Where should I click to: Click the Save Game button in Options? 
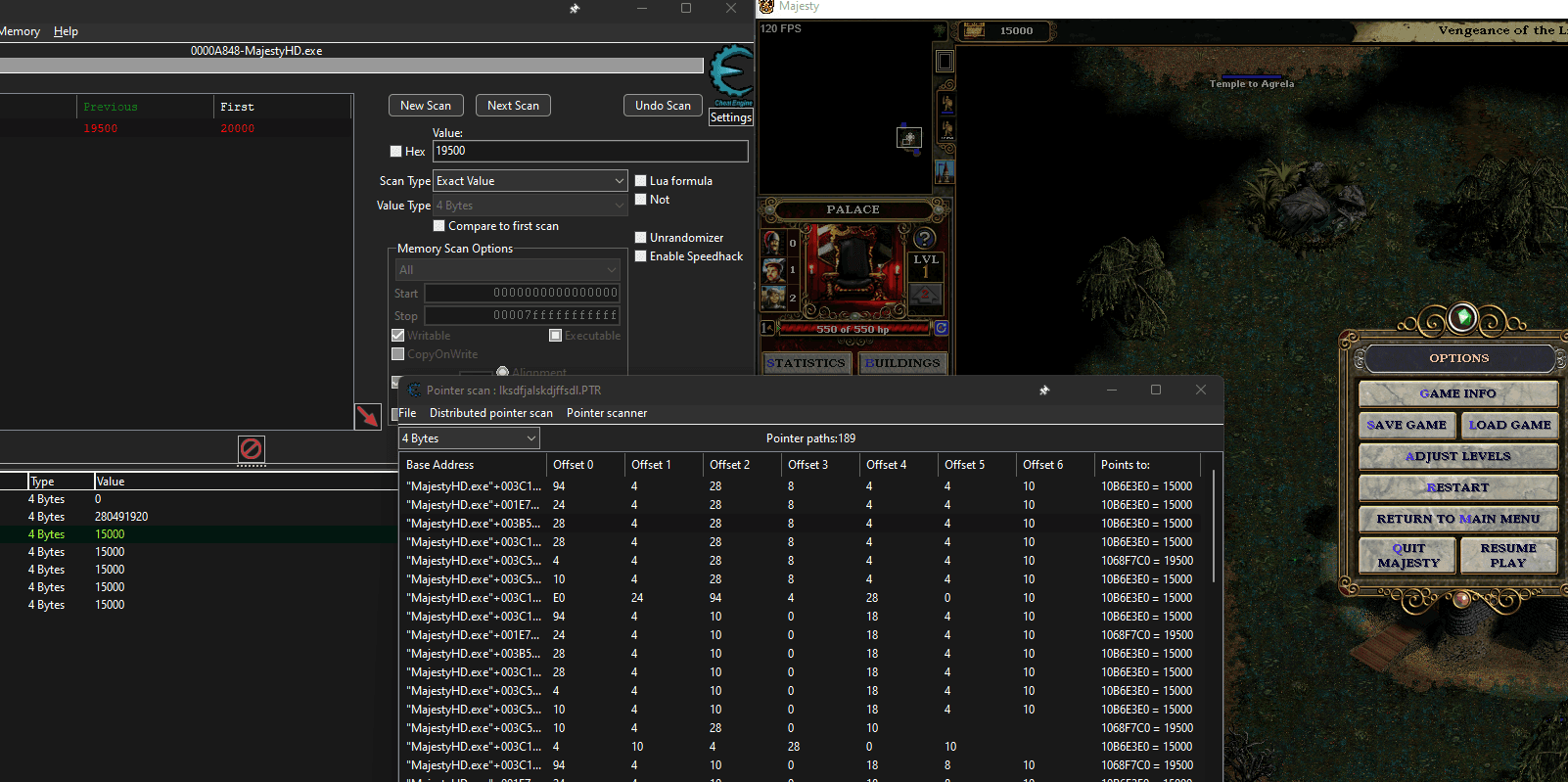pos(1407,425)
